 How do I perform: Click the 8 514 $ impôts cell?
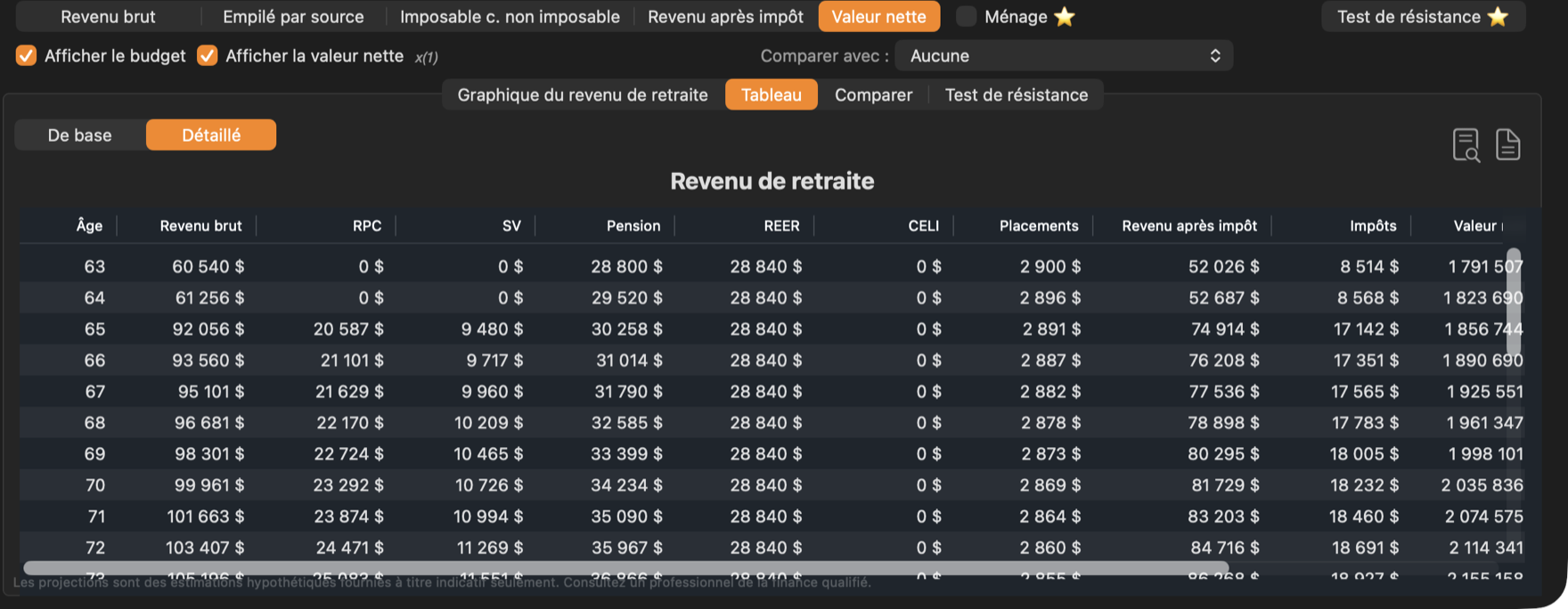point(1369,266)
